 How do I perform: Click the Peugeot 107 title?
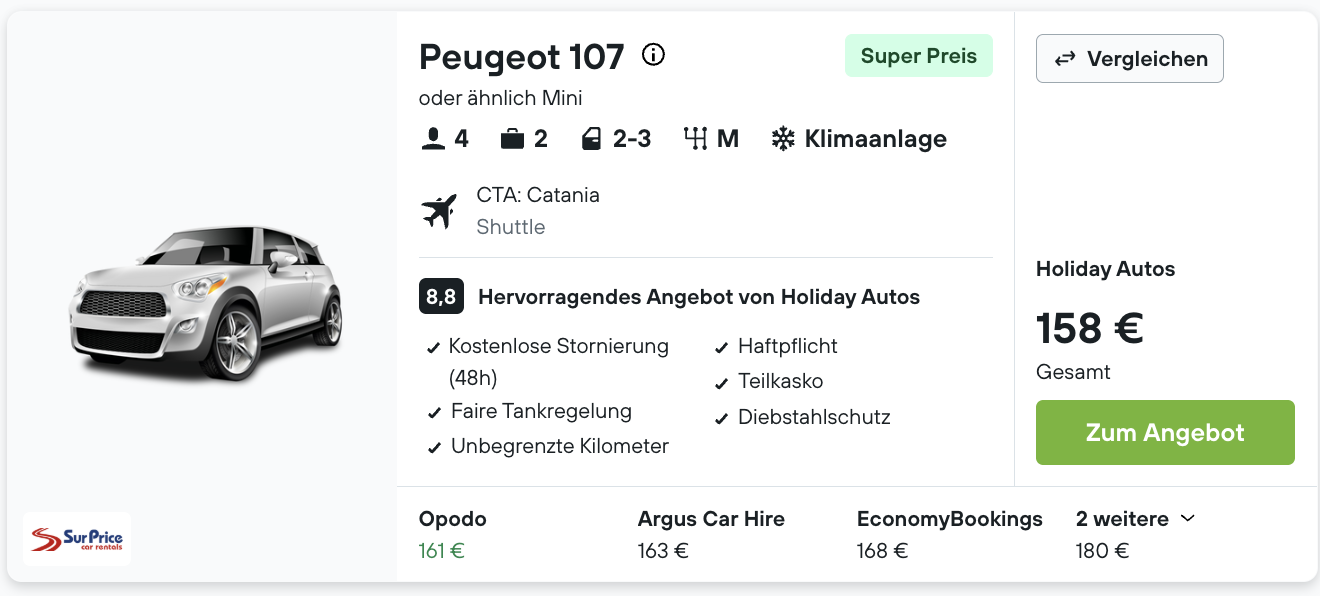point(522,57)
